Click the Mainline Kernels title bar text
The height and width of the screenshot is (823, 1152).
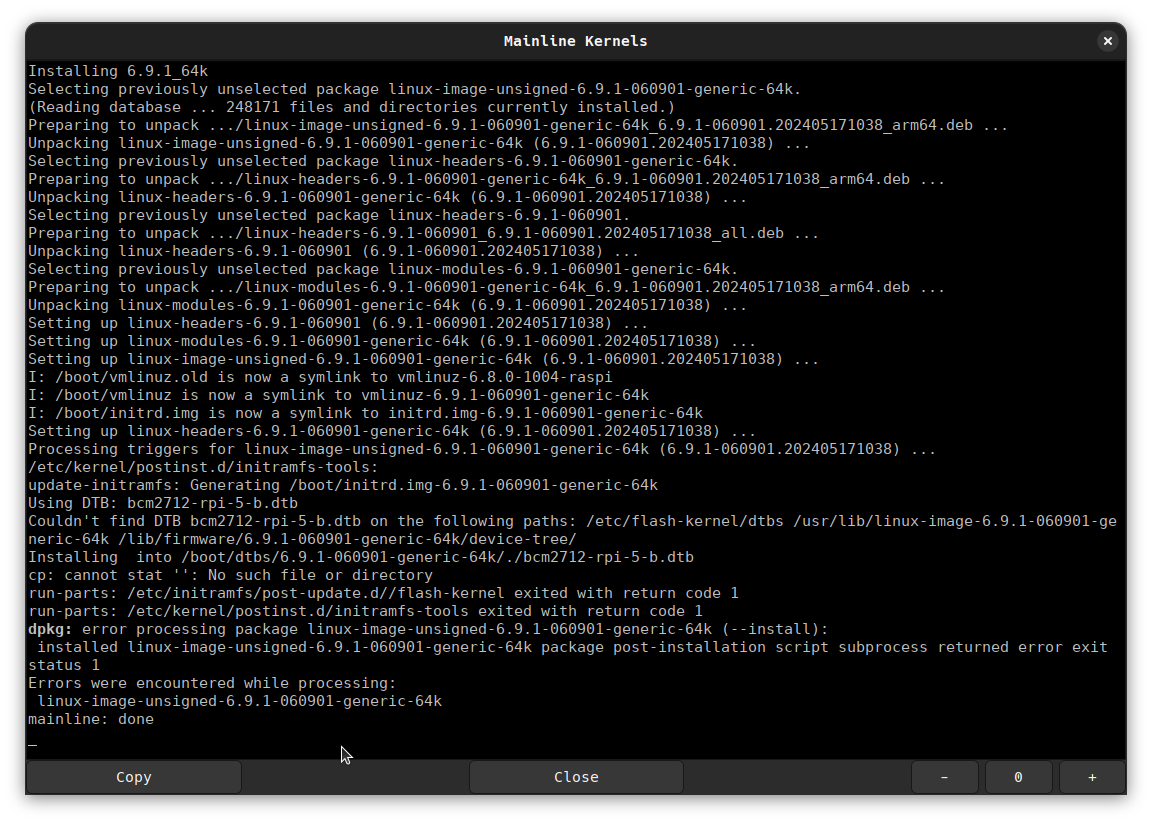(575, 41)
